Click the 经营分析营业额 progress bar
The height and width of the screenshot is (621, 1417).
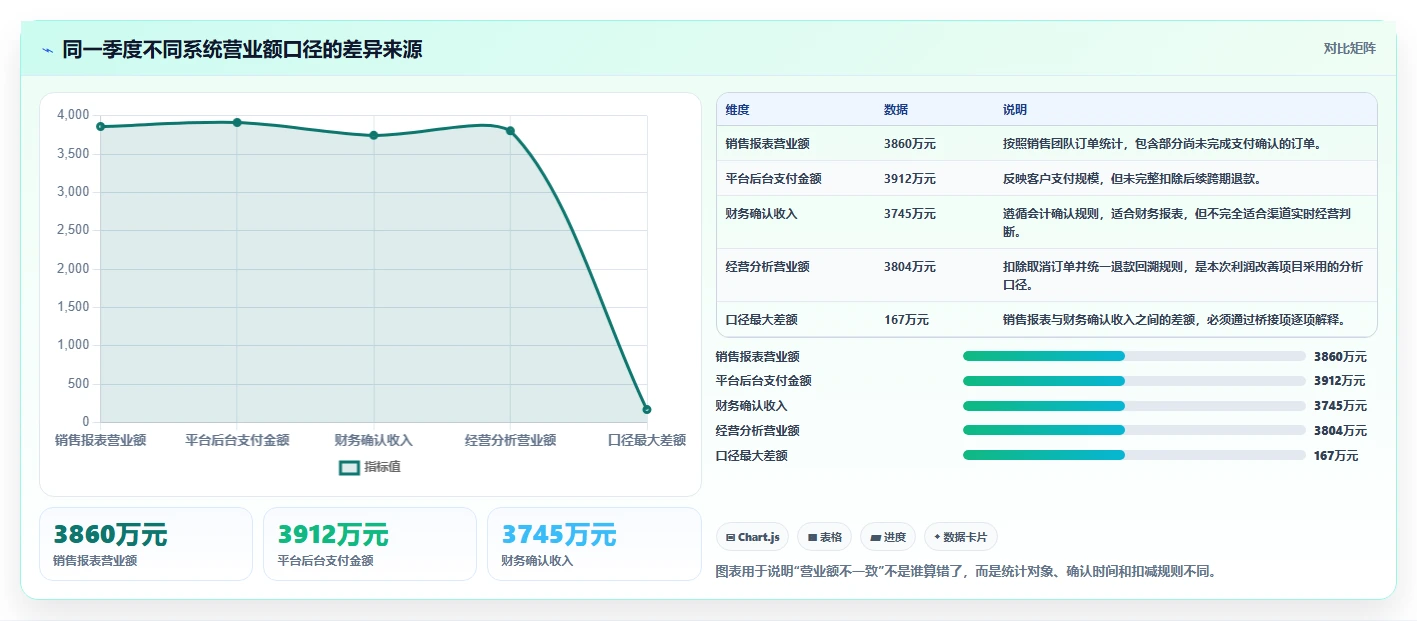pos(1134,430)
